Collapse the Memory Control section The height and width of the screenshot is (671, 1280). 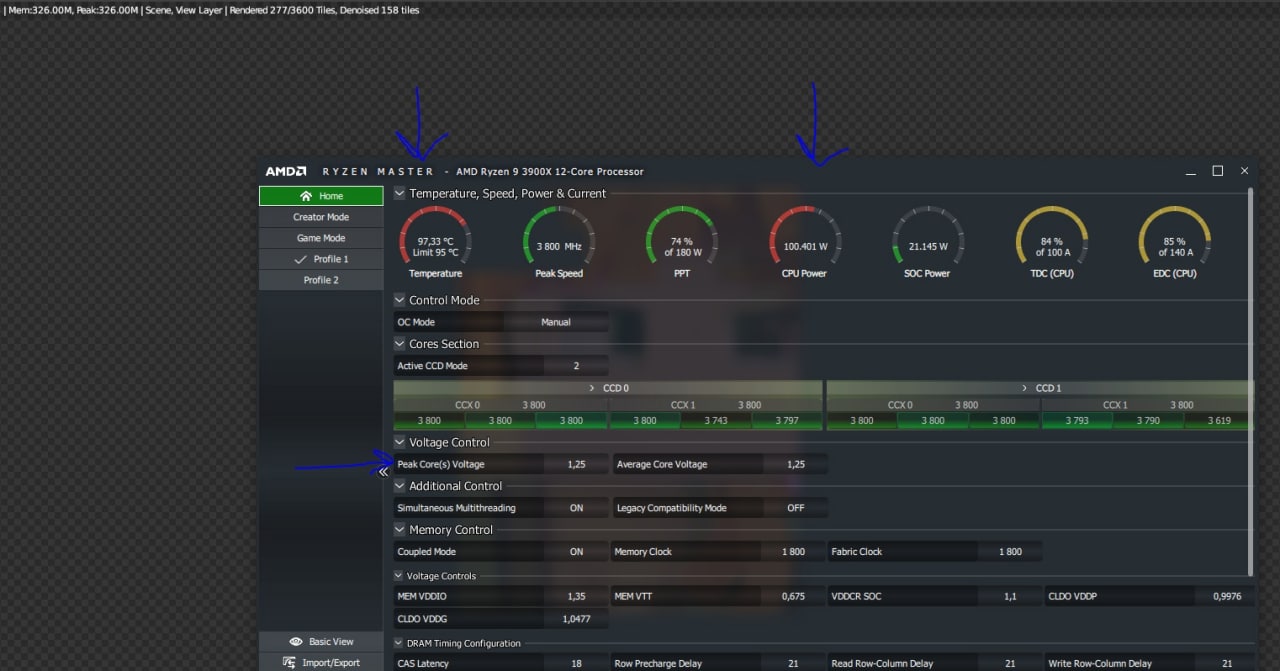click(x=400, y=530)
